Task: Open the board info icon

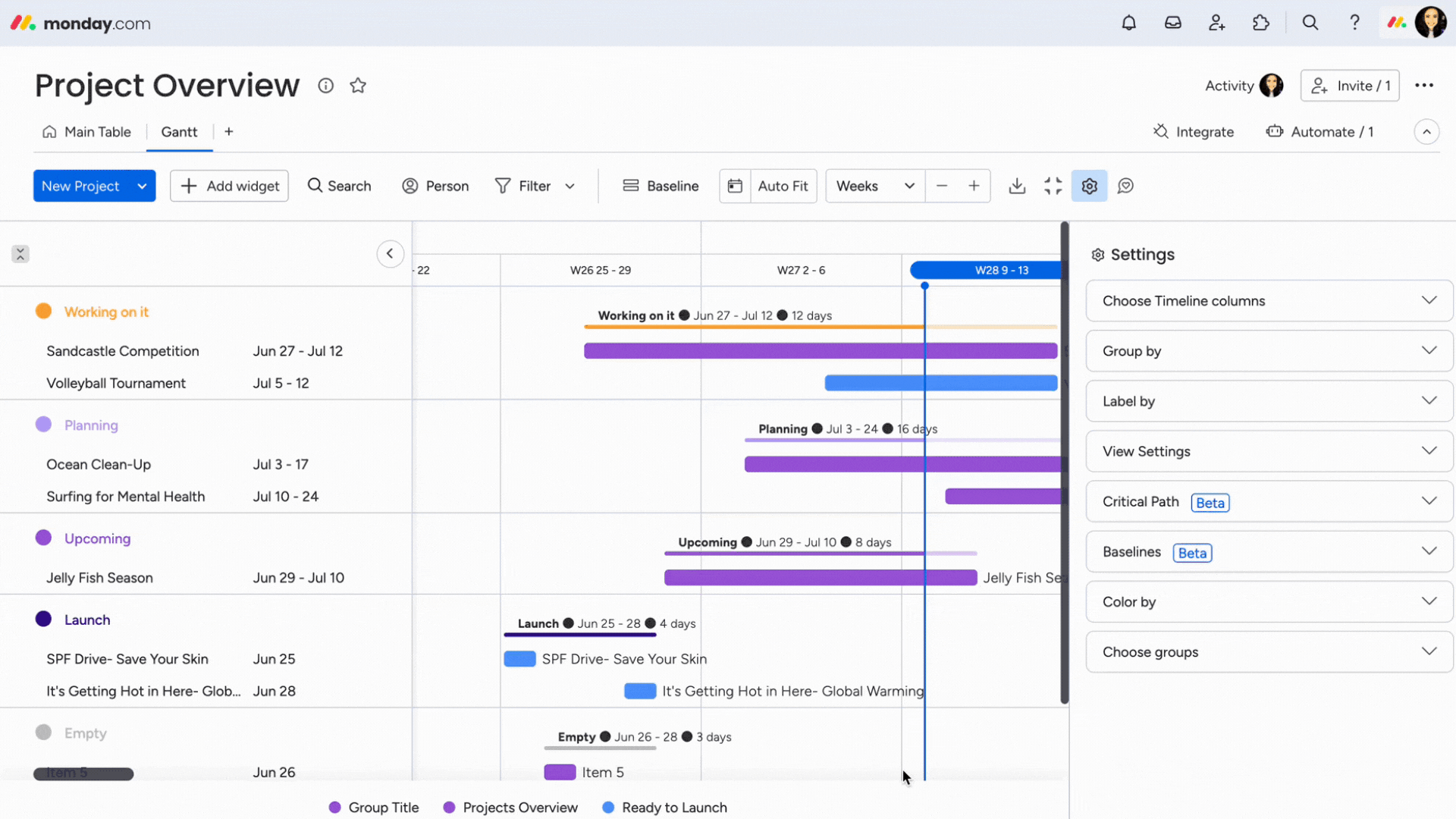Action: click(325, 86)
